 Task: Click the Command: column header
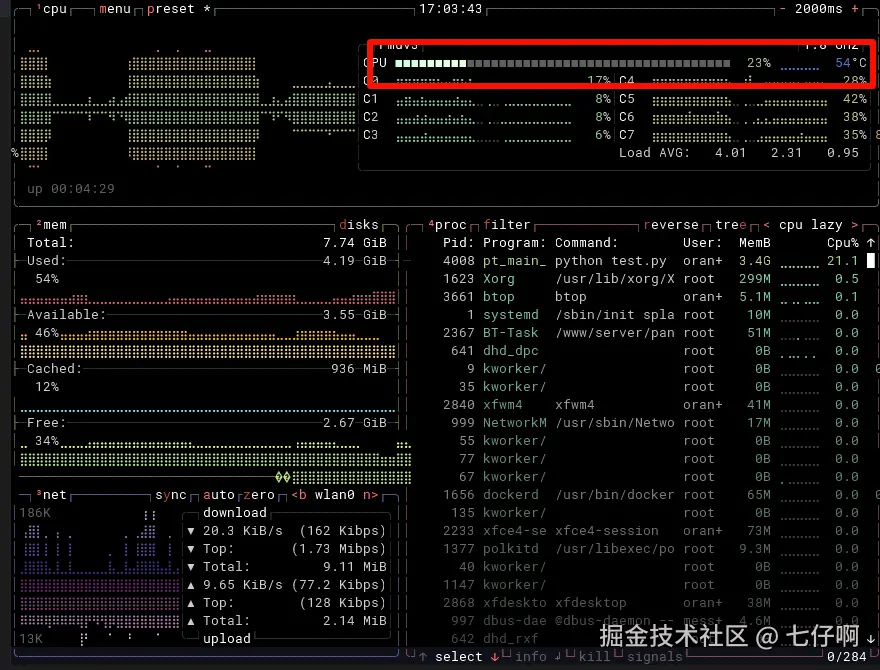pyautogui.click(x=586, y=243)
